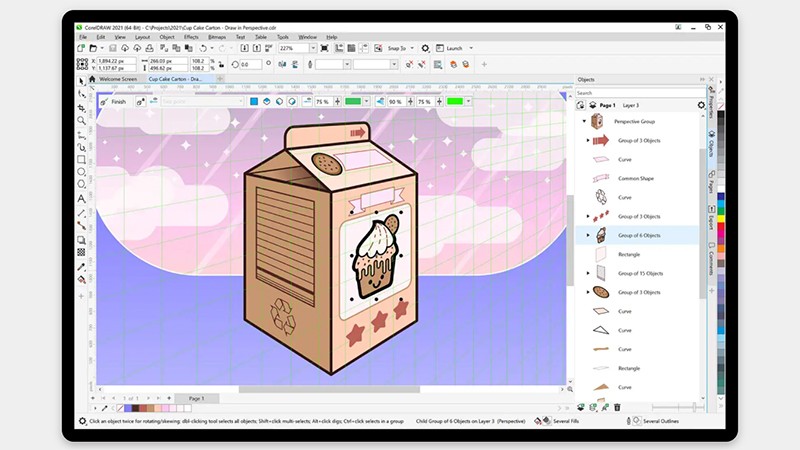Select the Text tool
This screenshot has height=450, width=800.
pyautogui.click(x=81, y=198)
